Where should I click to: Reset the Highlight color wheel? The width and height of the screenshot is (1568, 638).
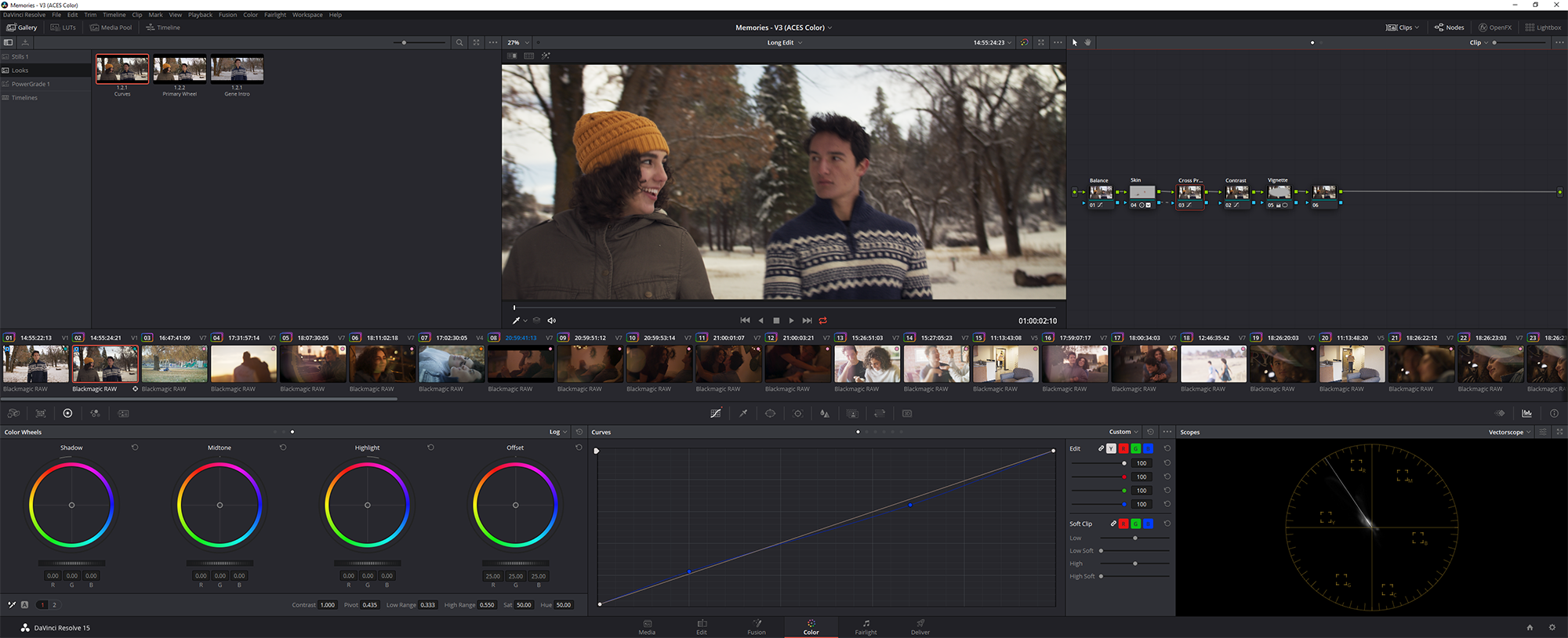point(430,448)
